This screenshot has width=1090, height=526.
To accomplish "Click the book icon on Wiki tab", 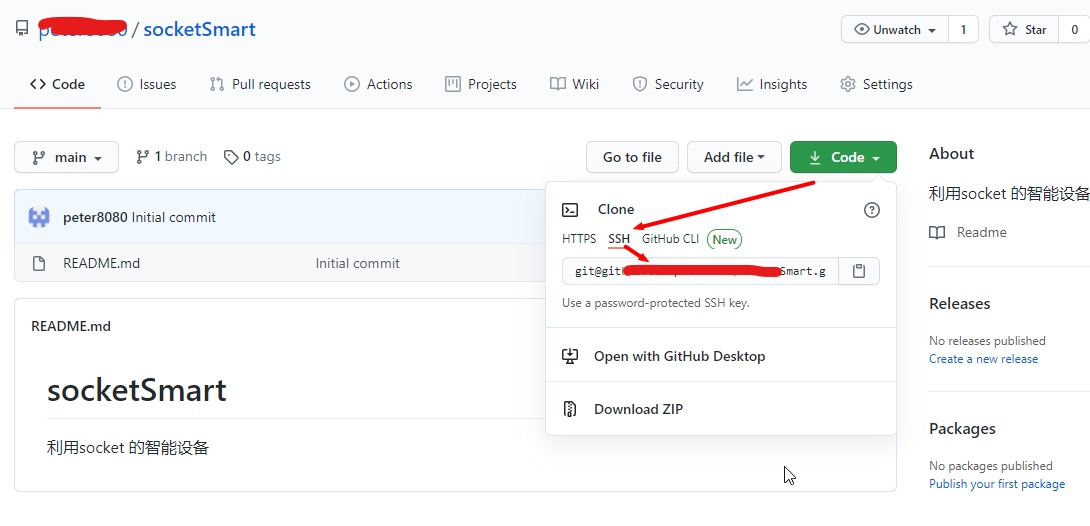I will click(x=558, y=84).
